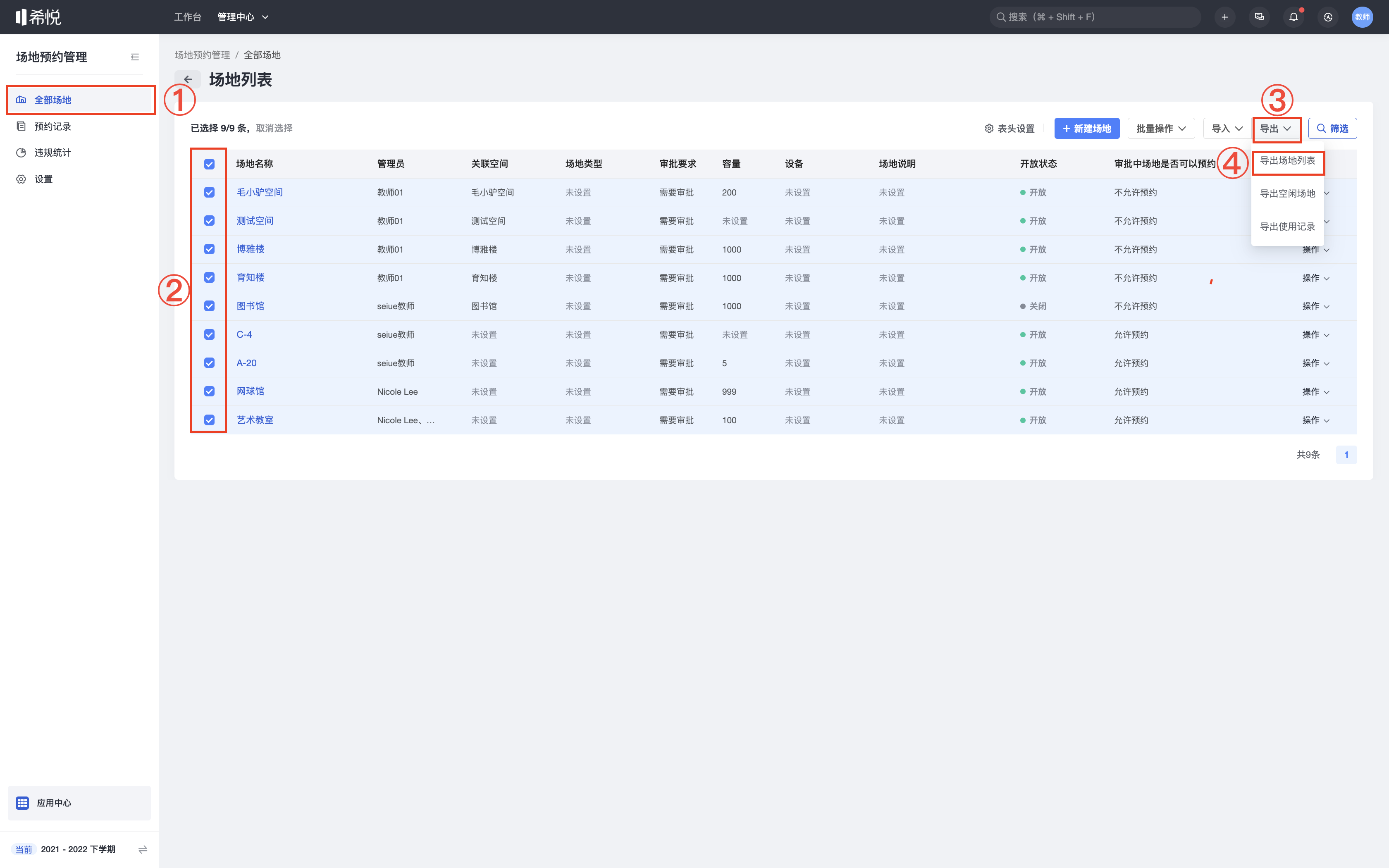Image resolution: width=1389 pixels, height=868 pixels.
Task: Click the 希悦 logo in the top bar
Action: tap(38, 17)
